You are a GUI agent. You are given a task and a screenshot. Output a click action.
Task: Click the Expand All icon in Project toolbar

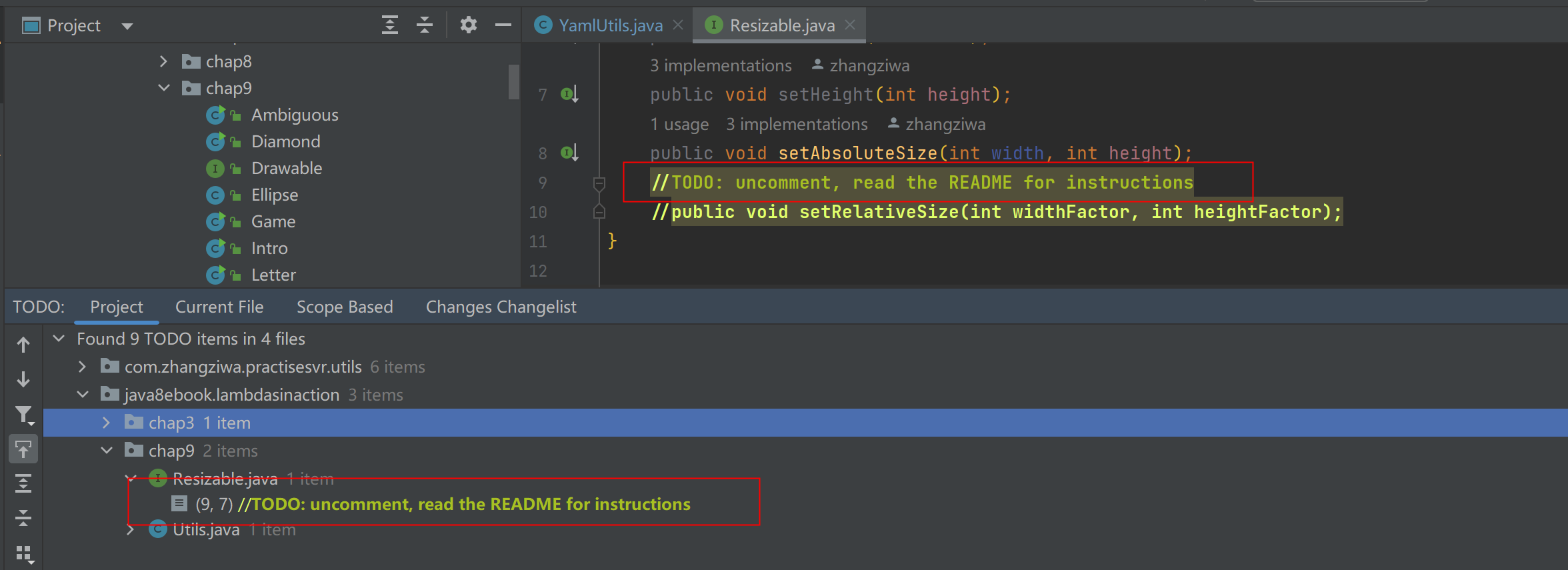(x=390, y=26)
